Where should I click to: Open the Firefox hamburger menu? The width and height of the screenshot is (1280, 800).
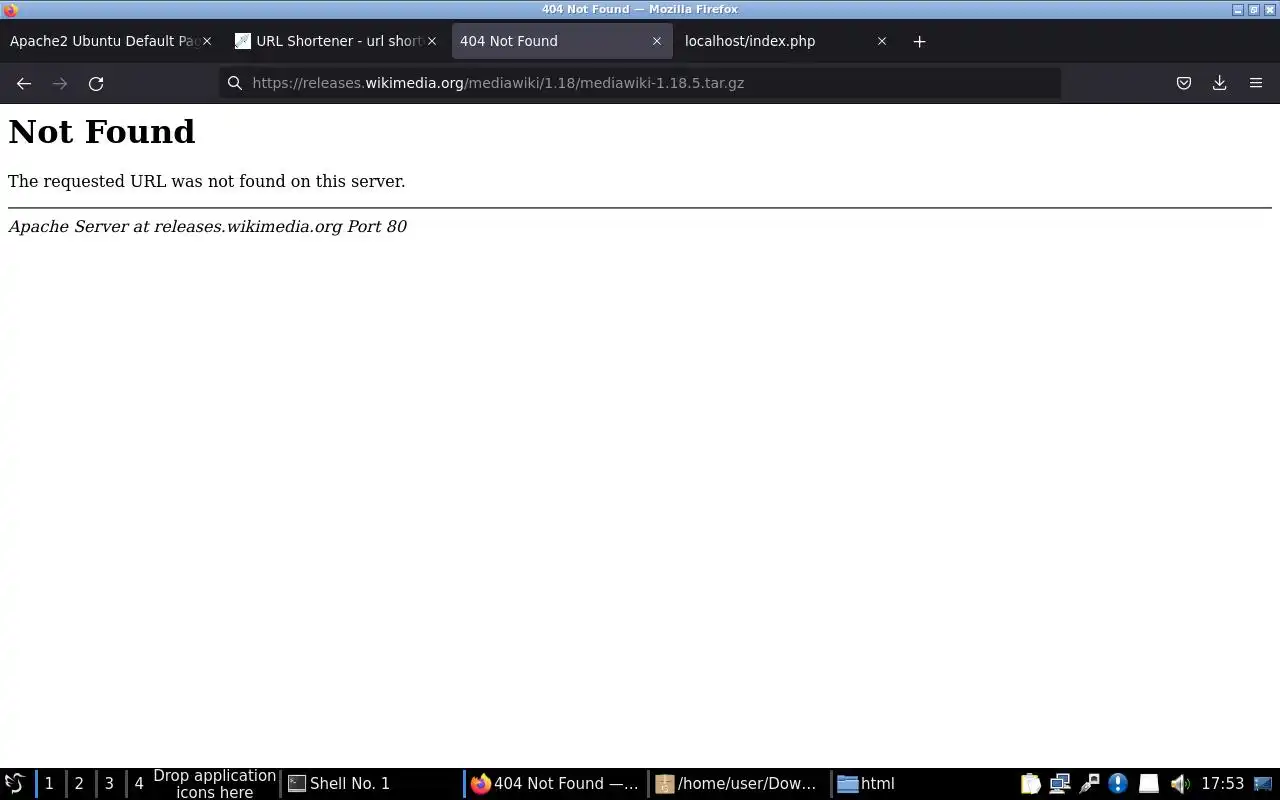click(1256, 83)
